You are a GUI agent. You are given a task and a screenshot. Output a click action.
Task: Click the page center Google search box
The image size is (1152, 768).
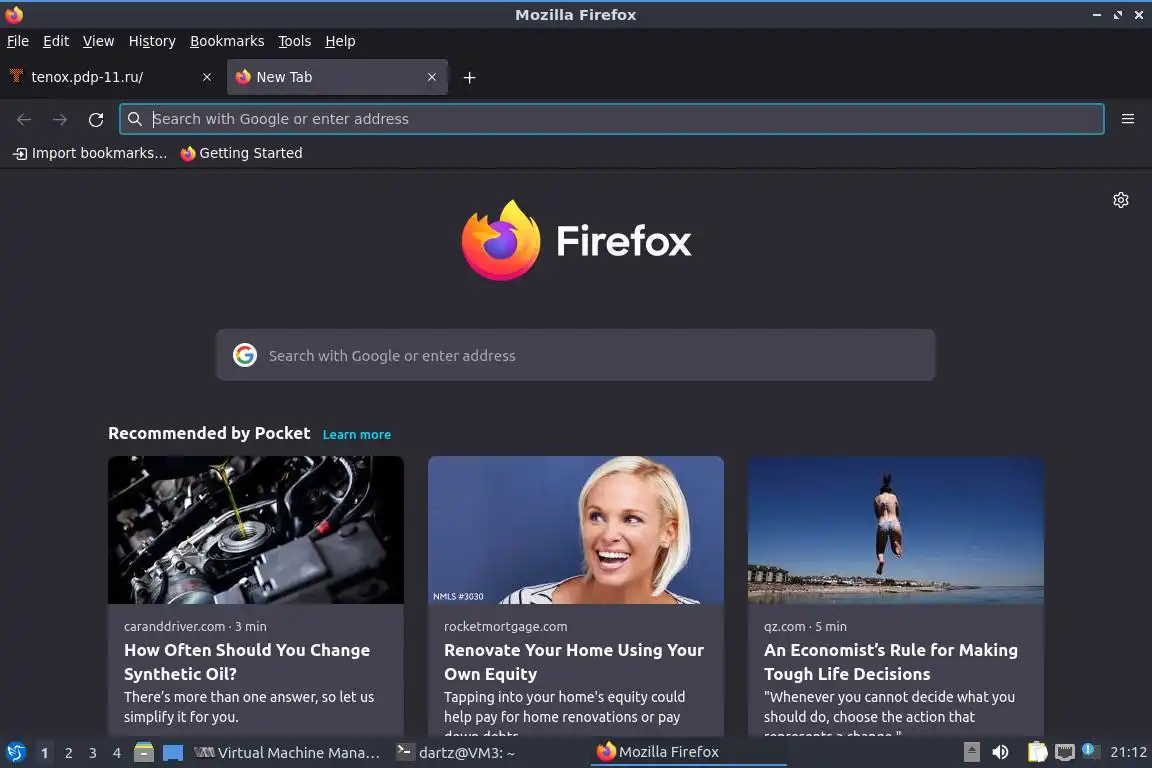(x=575, y=356)
